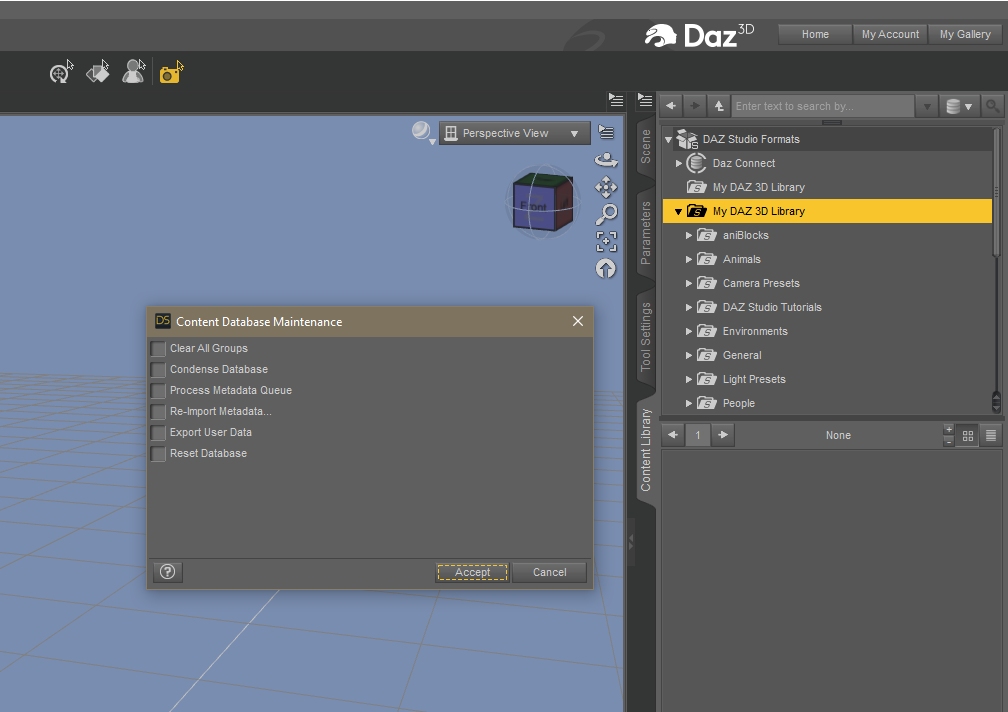This screenshot has width=1008, height=712.
Task: Select the Active Pose tool icon
Action: tap(134, 72)
